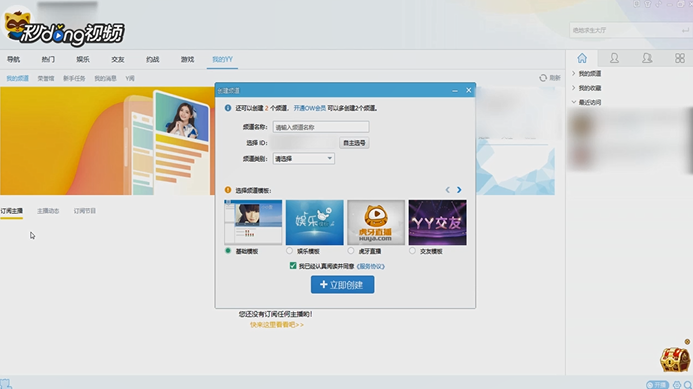
Task: Switch to the 交友 tab
Action: pyautogui.click(x=118, y=59)
